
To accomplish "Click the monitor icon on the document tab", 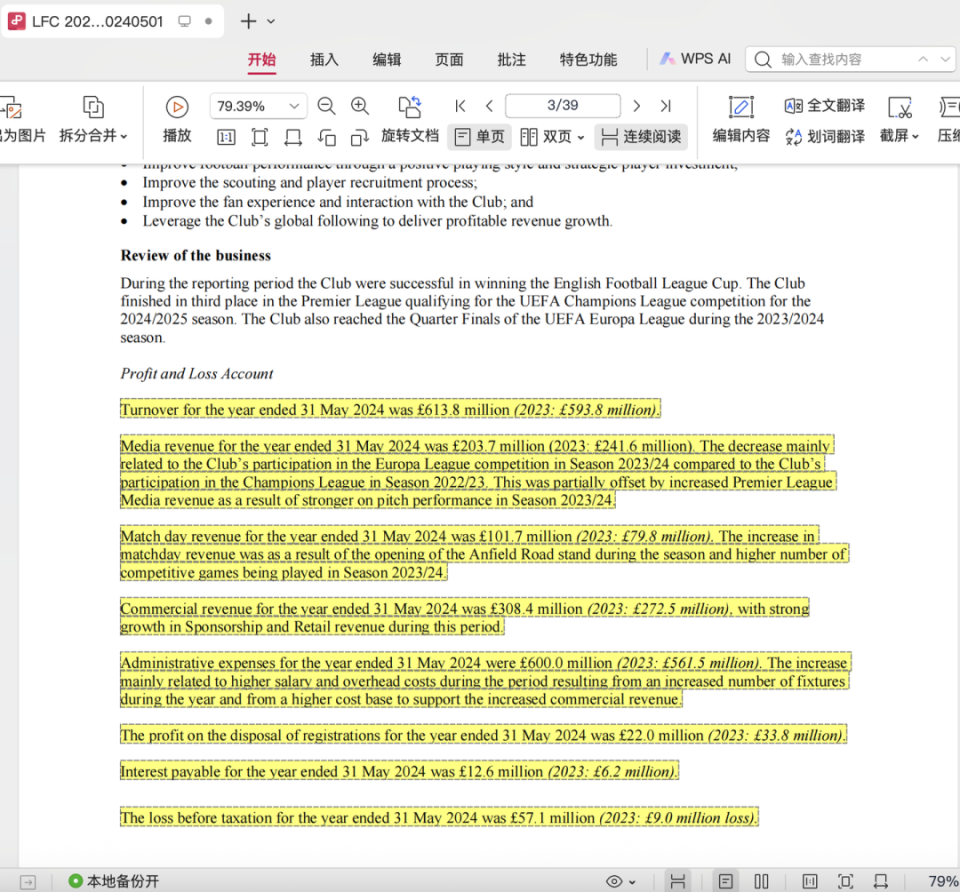I will [184, 21].
